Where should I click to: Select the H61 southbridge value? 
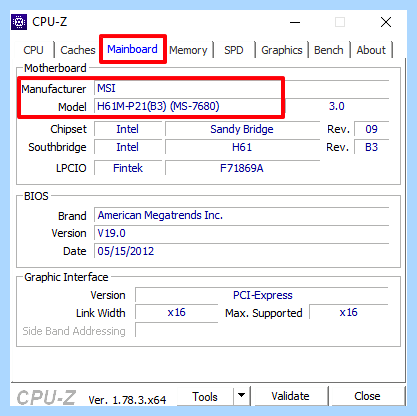point(242,147)
